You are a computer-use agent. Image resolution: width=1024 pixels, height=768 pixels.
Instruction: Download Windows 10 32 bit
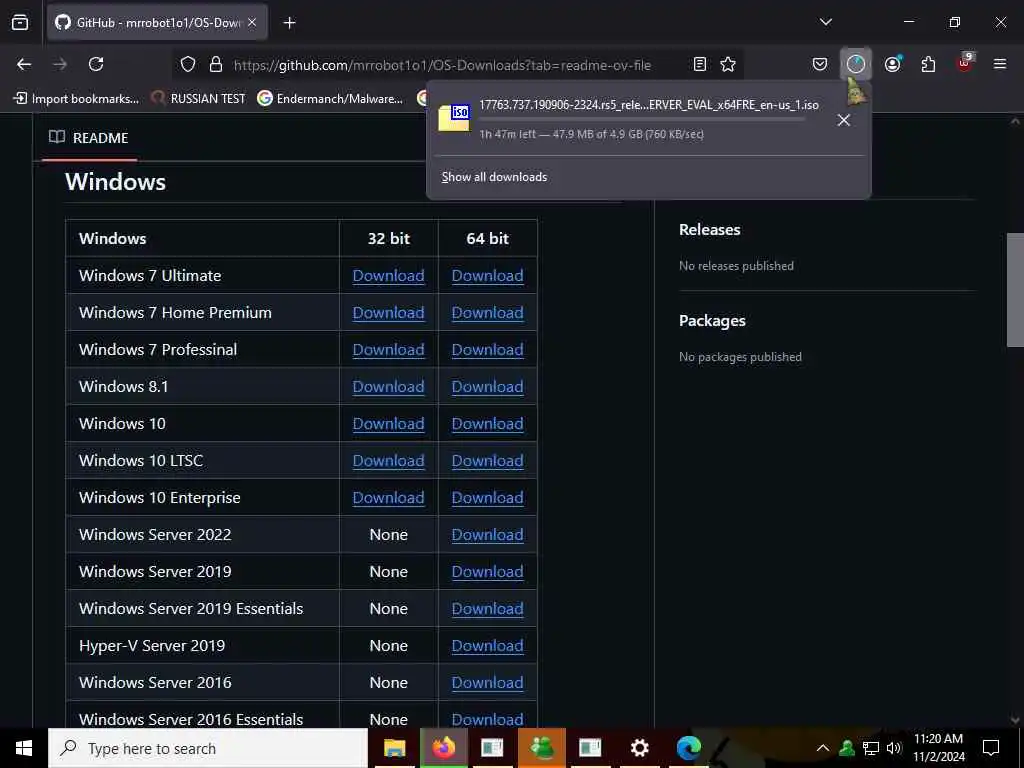point(389,424)
